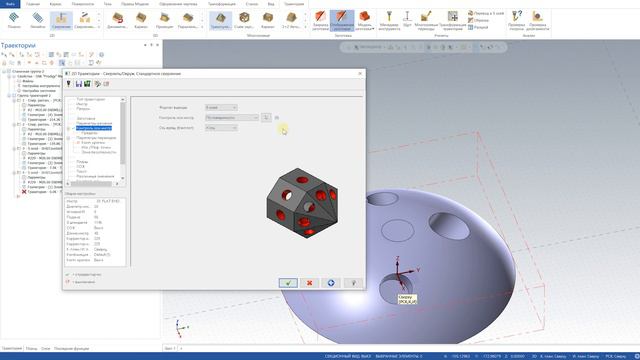Switch to the Home (Главная) ribbon tab
Image resolution: width=640 pixels, height=360 pixels.
pyautogui.click(x=33, y=4)
